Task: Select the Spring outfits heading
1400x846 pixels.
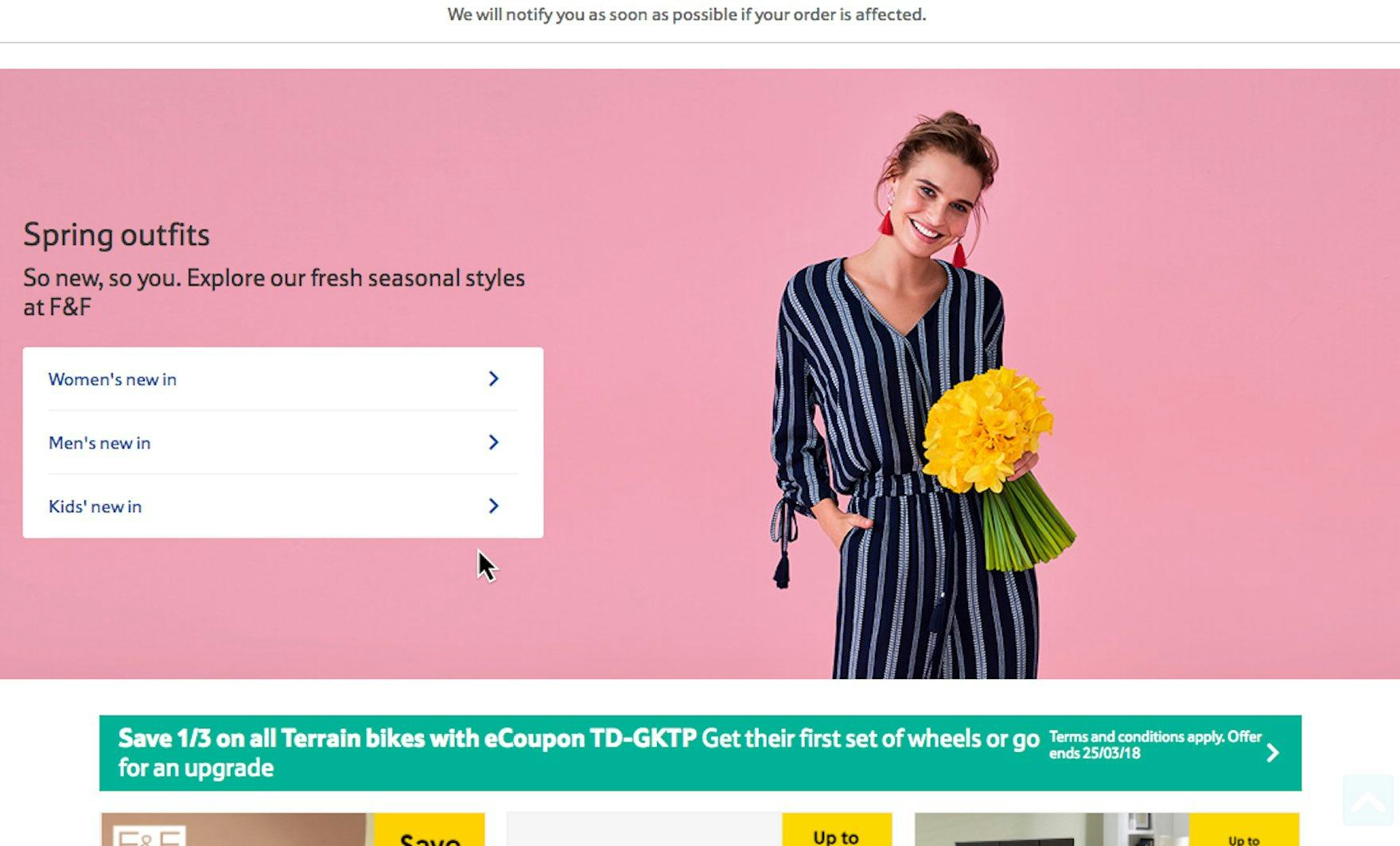Action: (116, 235)
